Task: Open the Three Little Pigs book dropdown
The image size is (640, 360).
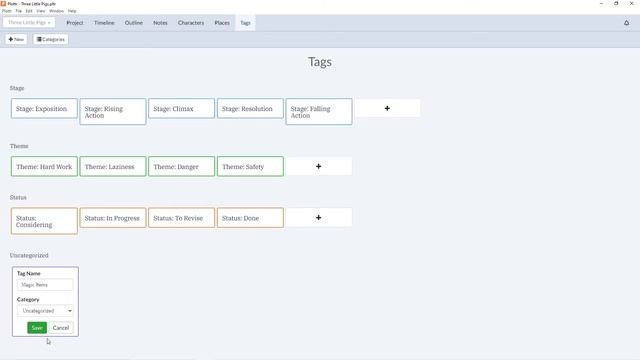Action: (29, 22)
